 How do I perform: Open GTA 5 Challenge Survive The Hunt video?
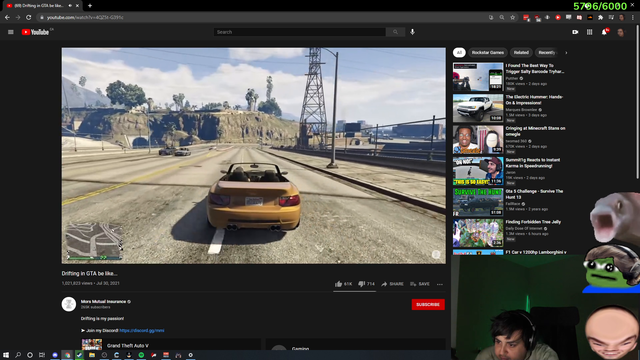pos(478,202)
